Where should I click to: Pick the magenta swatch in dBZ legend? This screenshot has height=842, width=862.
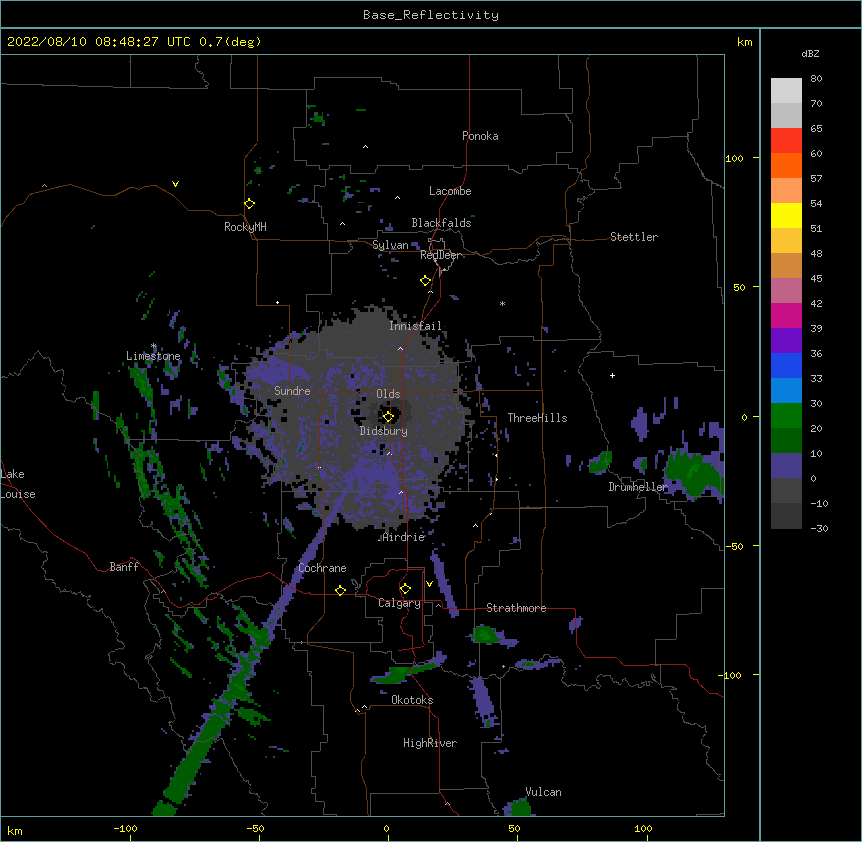pos(786,315)
